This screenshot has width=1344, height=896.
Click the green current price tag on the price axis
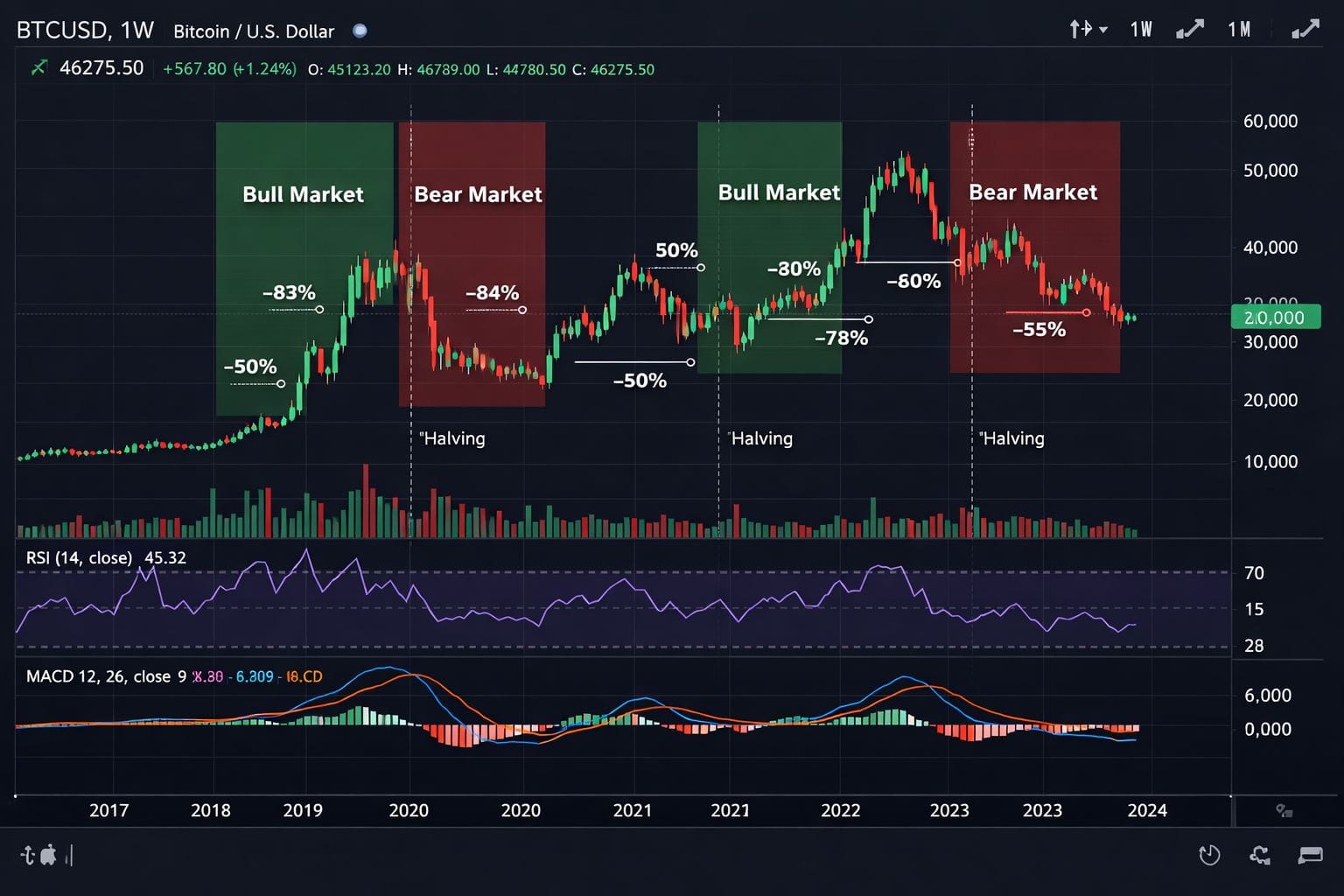pyautogui.click(x=1275, y=317)
